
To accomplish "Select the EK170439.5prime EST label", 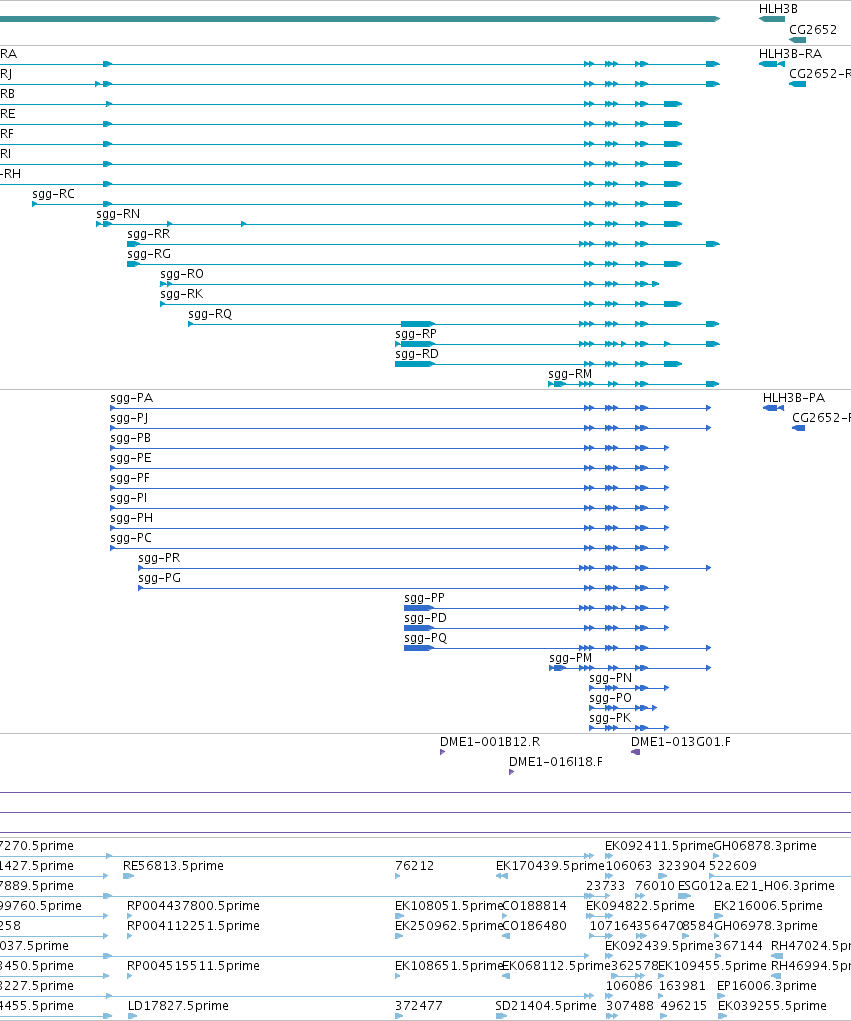I will point(550,866).
